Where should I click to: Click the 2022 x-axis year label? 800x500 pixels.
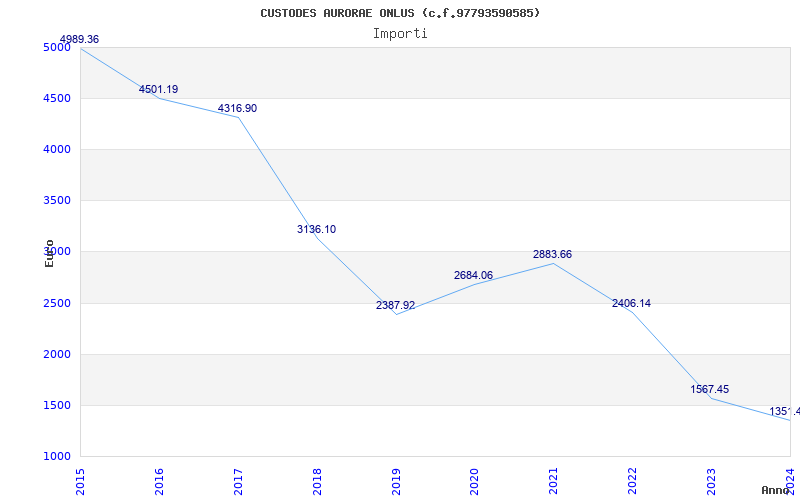tap(632, 481)
